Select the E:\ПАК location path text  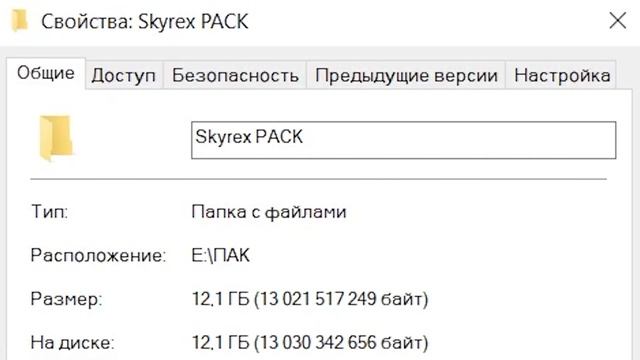point(220,256)
